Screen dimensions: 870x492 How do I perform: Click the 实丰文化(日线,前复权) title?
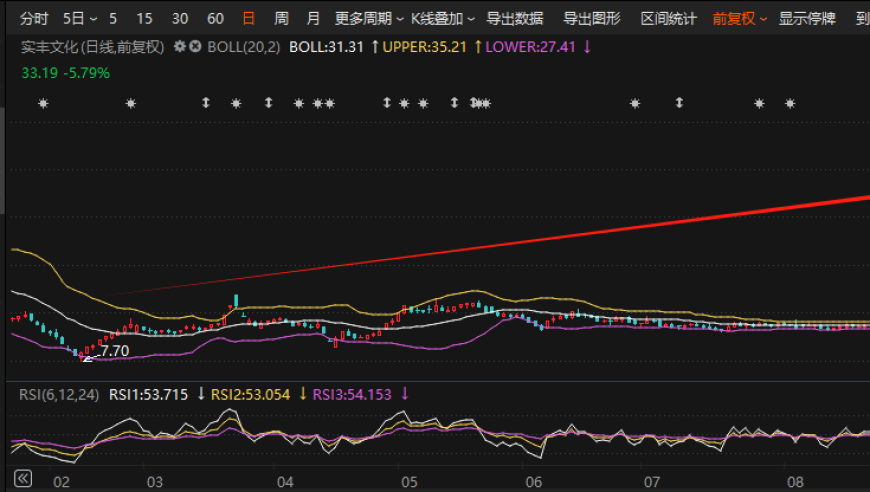coord(93,47)
